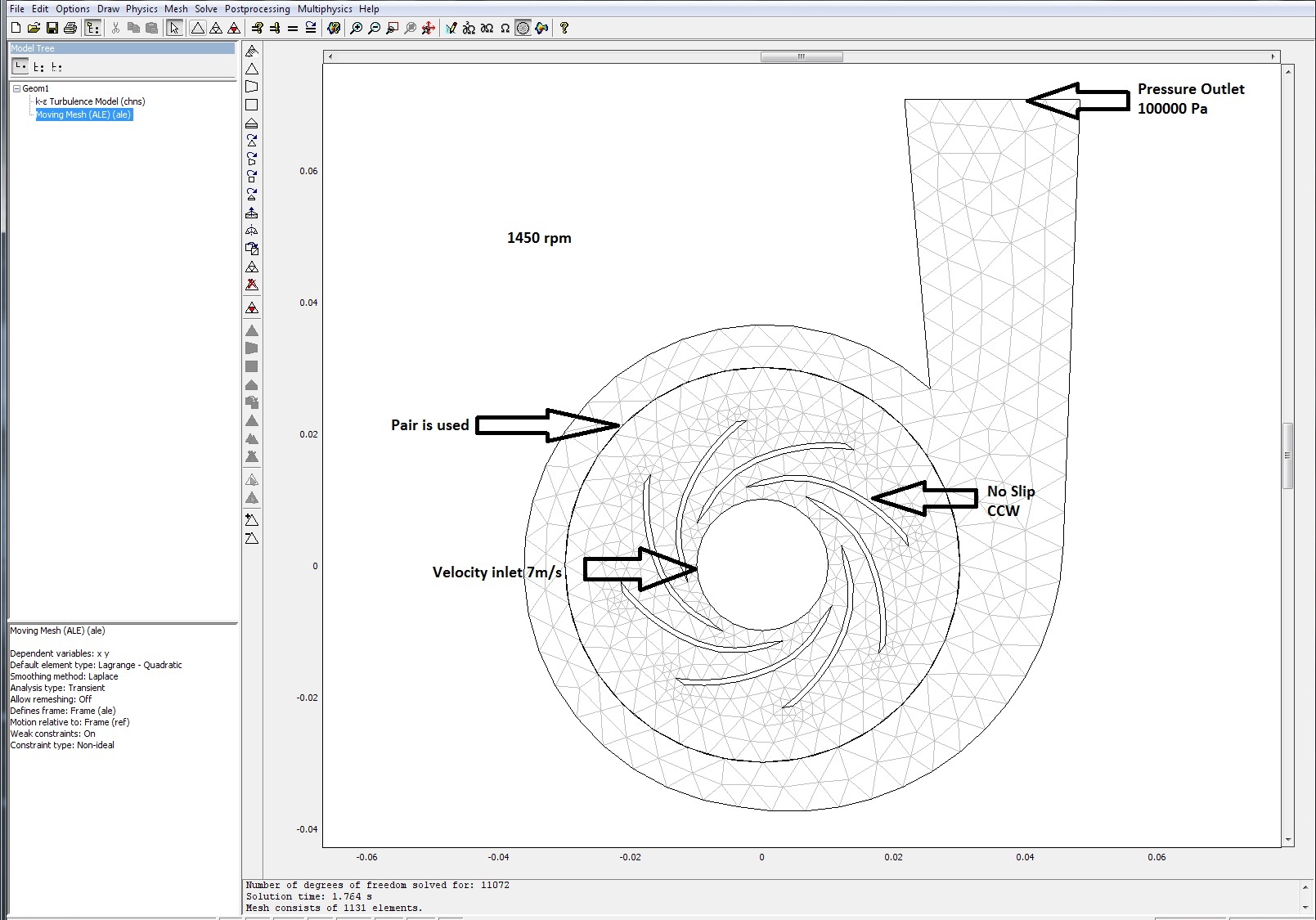Click the Solve equals-sign icon
This screenshot has height=920, width=1316.
pos(293,28)
